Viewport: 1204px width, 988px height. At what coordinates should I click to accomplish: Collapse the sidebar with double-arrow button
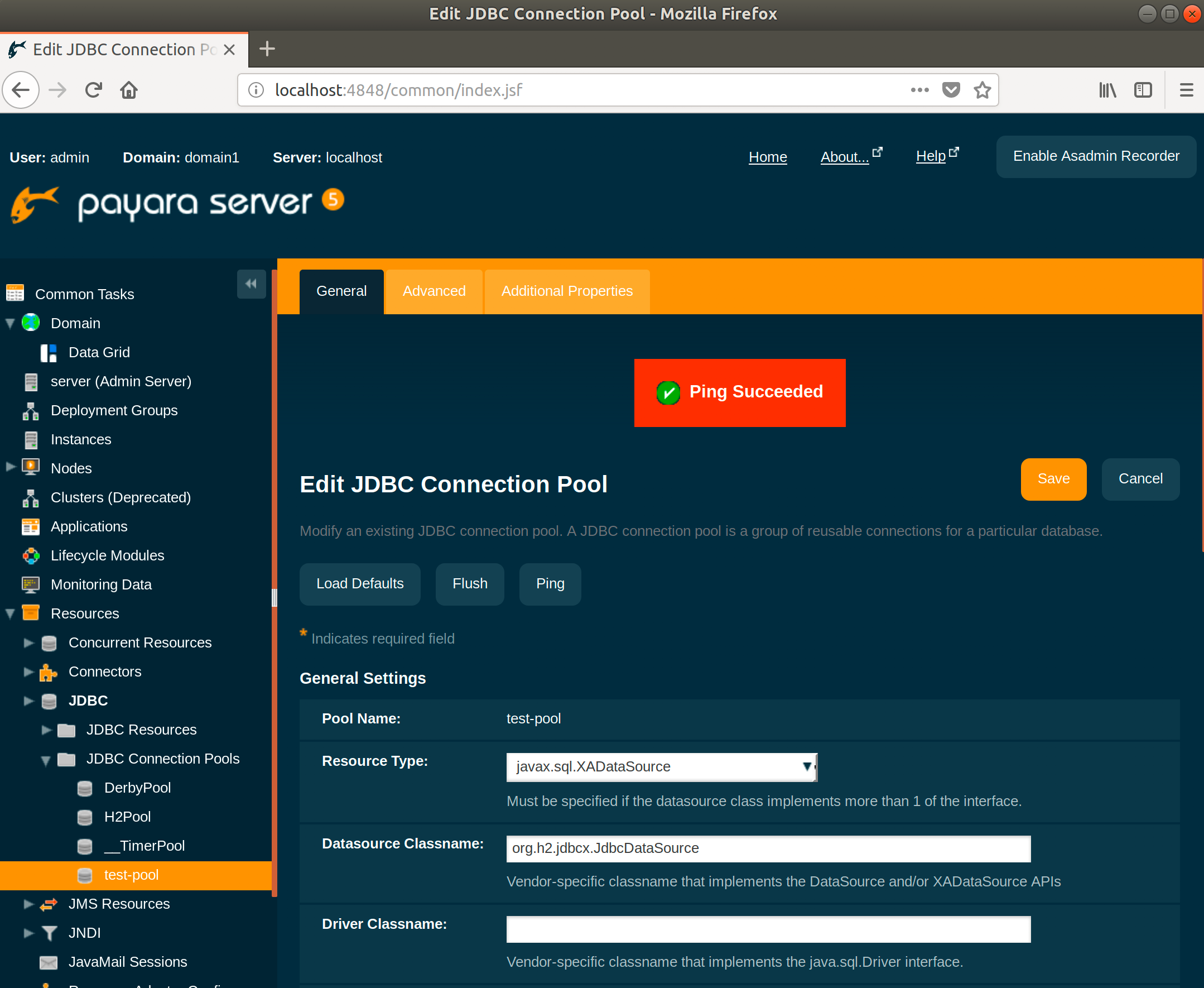tap(251, 284)
